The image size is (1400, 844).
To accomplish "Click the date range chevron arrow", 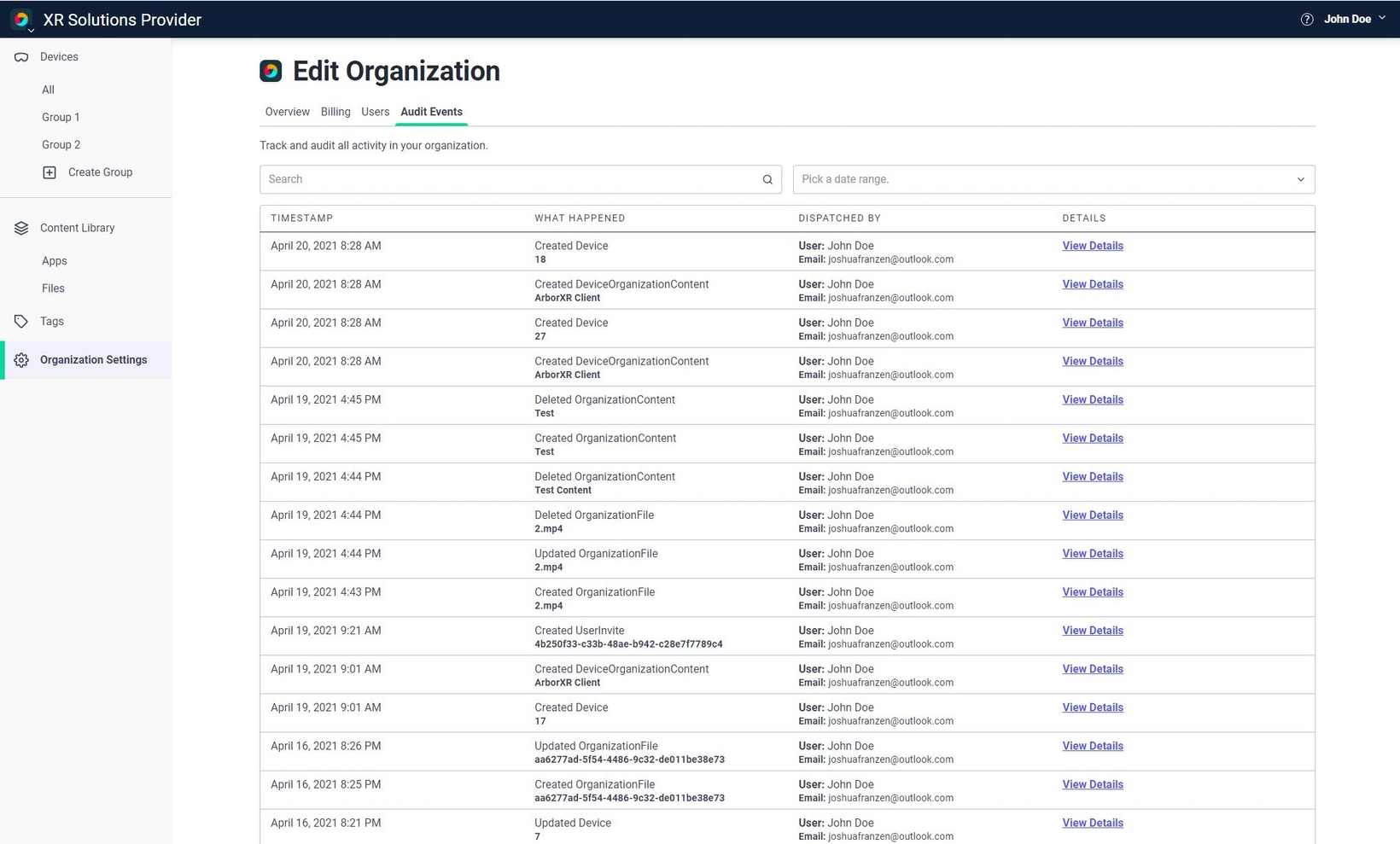I will (1301, 179).
